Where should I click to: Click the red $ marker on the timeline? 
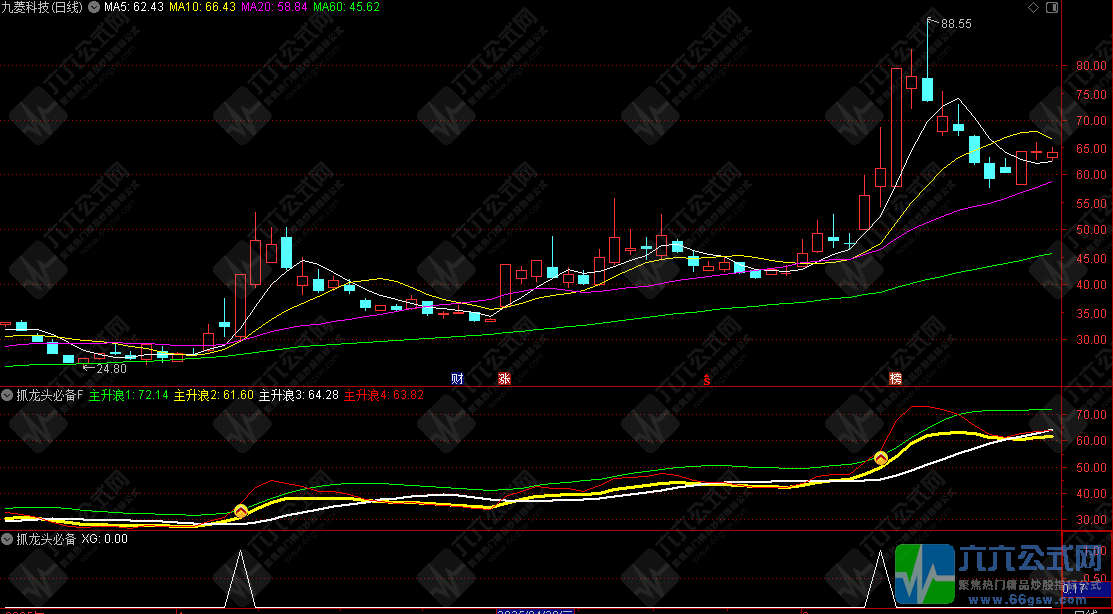708,379
